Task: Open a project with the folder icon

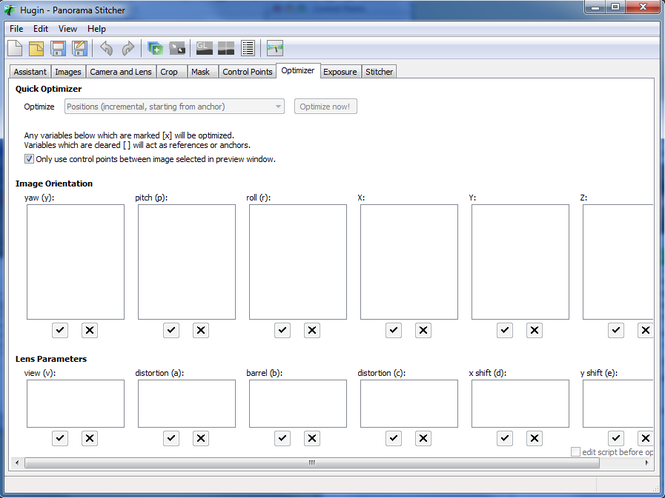Action: pyautogui.click(x=36, y=48)
